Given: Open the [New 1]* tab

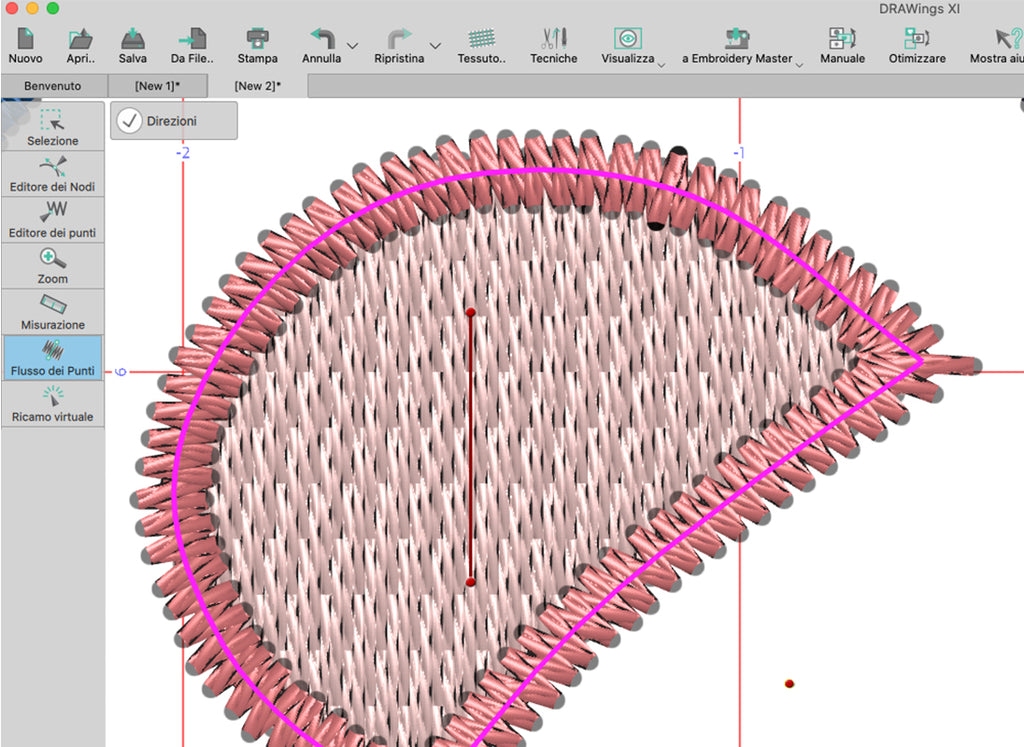Looking at the screenshot, I should [x=160, y=86].
